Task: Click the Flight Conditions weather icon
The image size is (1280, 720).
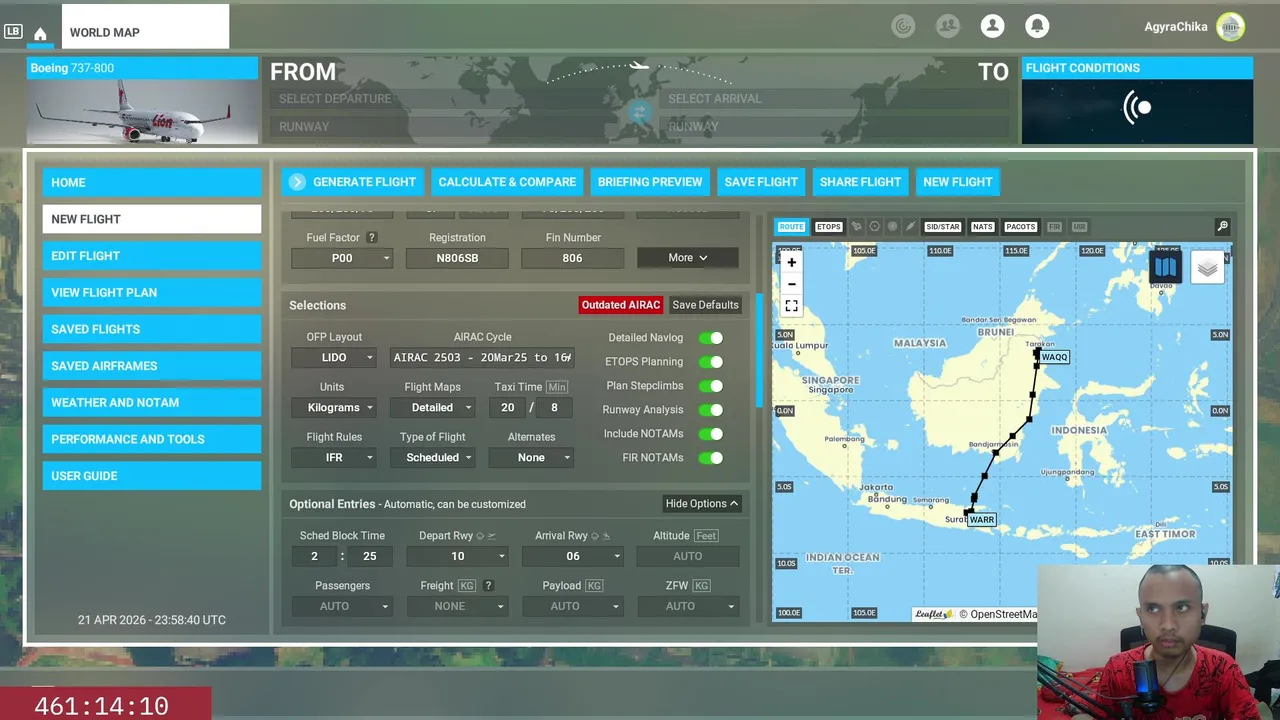Action: [x=1137, y=108]
